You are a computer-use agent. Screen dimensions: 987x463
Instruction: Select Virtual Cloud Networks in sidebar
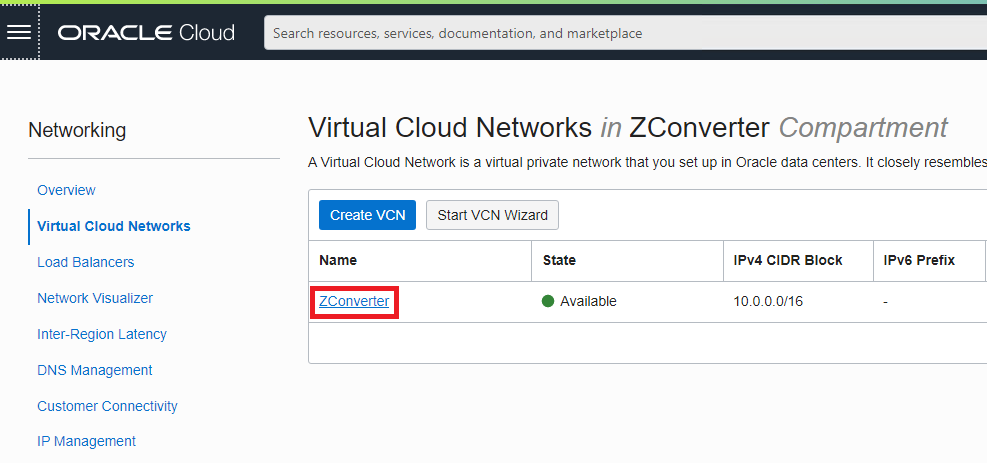click(x=114, y=226)
